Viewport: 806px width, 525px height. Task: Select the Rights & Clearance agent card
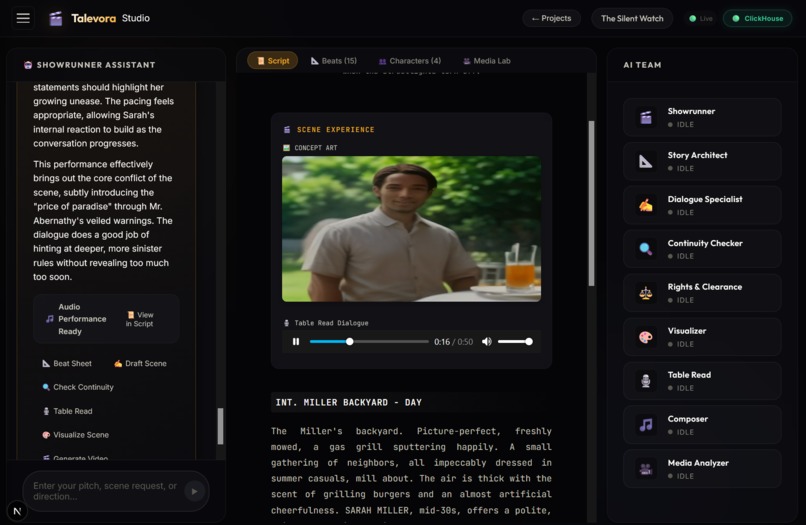(702, 293)
